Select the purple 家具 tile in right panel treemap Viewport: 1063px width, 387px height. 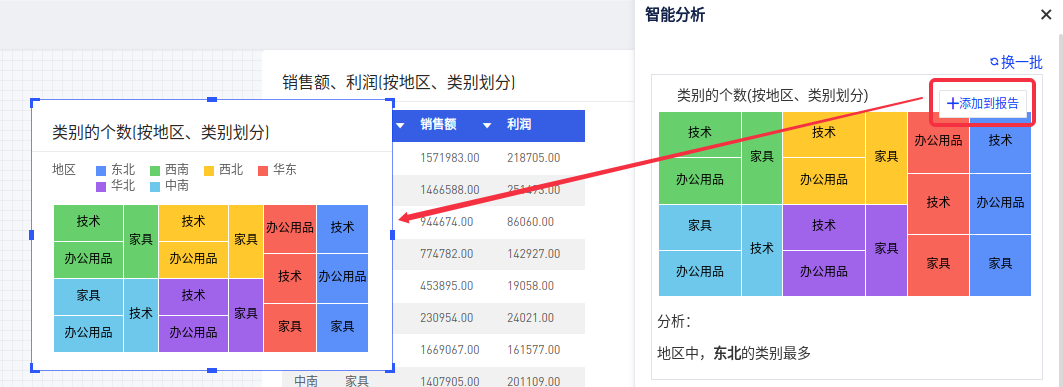[x=886, y=250]
